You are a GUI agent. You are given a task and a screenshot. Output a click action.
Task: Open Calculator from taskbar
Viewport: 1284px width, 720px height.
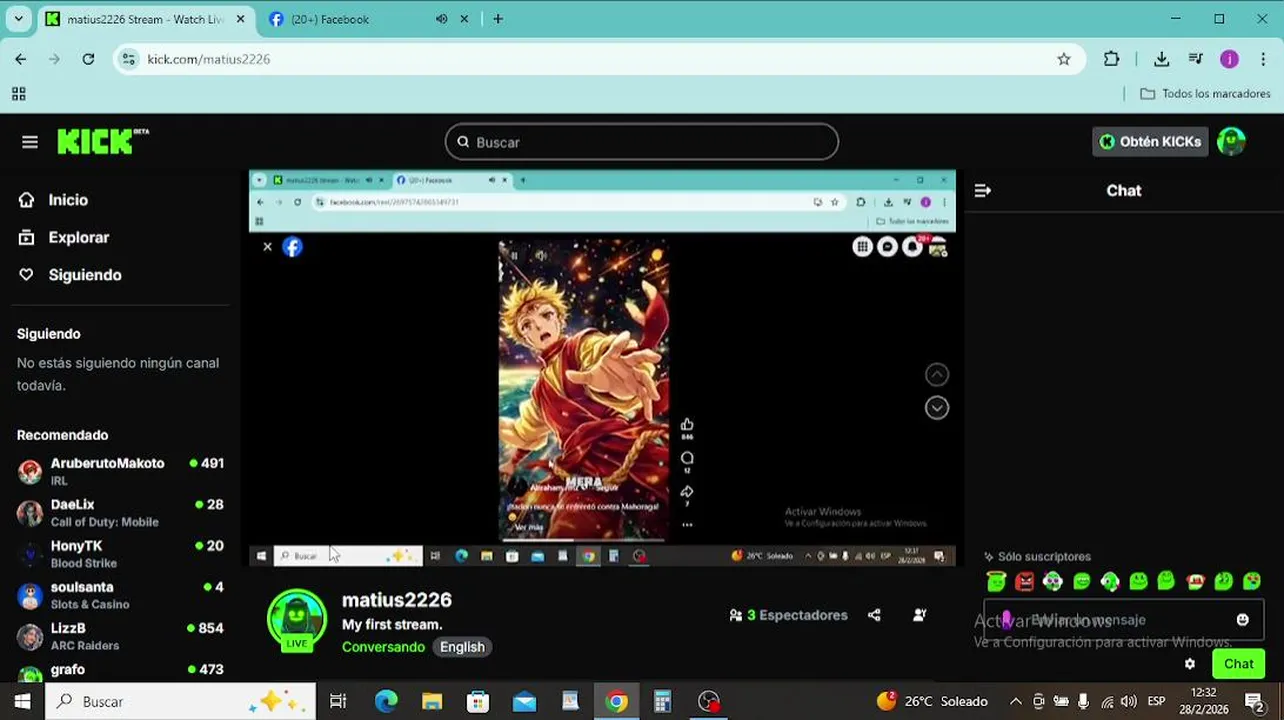[662, 702]
